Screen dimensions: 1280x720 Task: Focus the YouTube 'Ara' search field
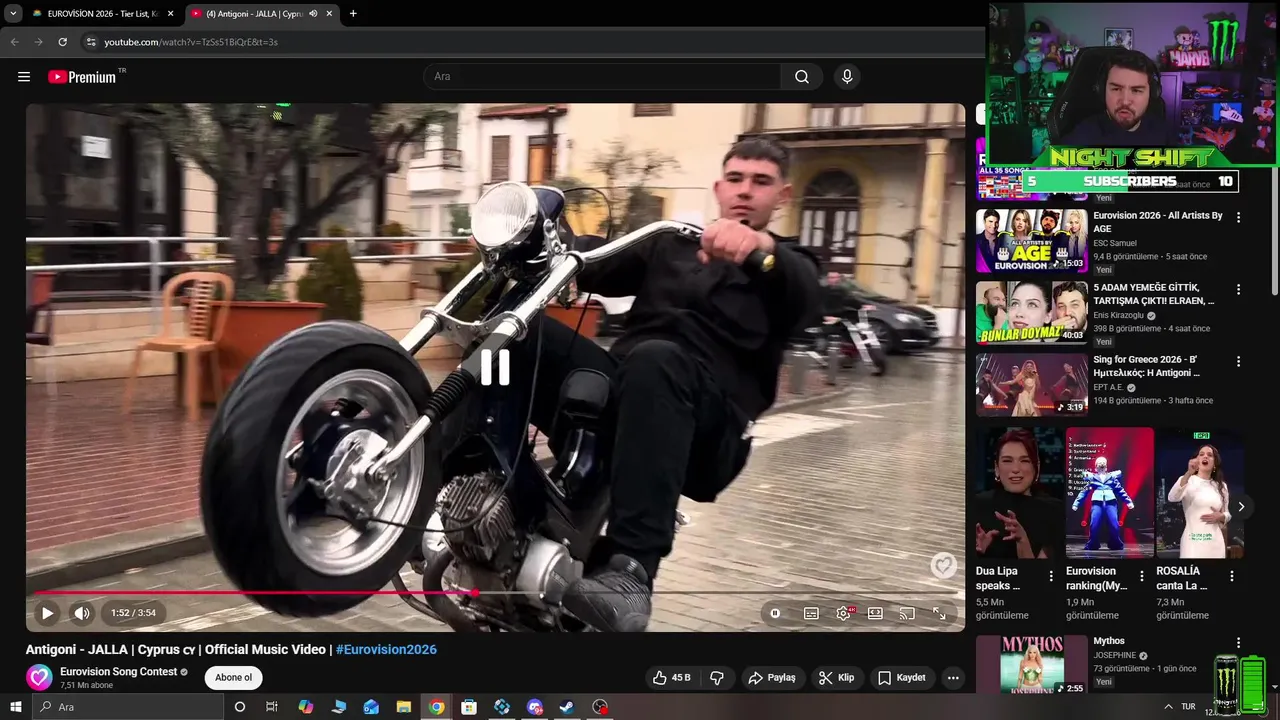pos(602,77)
